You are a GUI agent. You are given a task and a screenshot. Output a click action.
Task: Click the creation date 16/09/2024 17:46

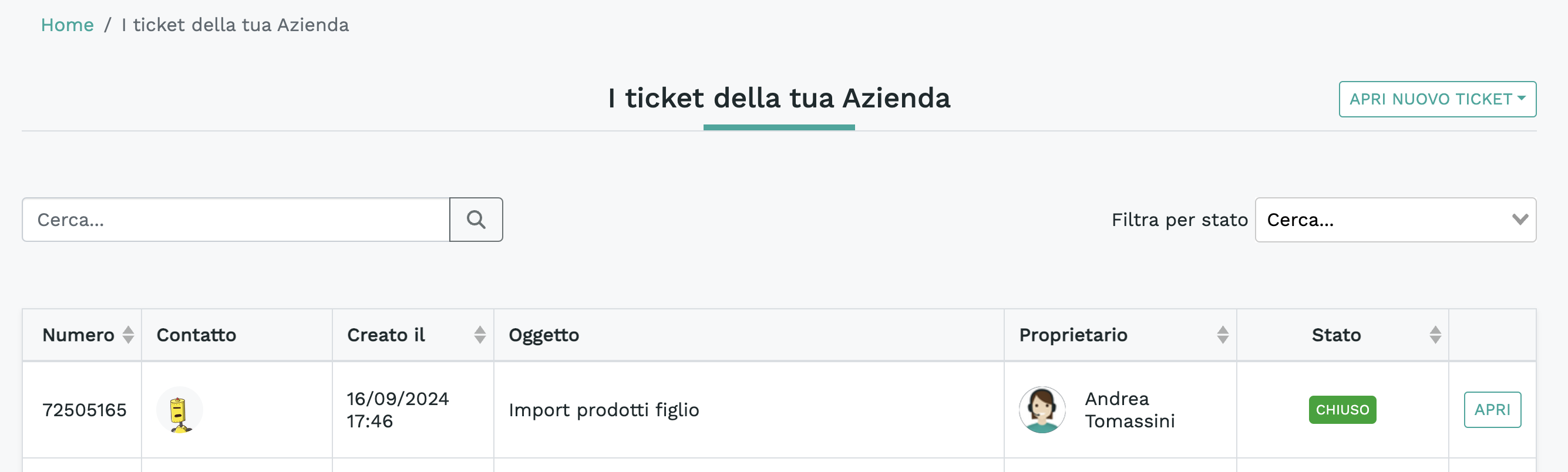coord(397,410)
